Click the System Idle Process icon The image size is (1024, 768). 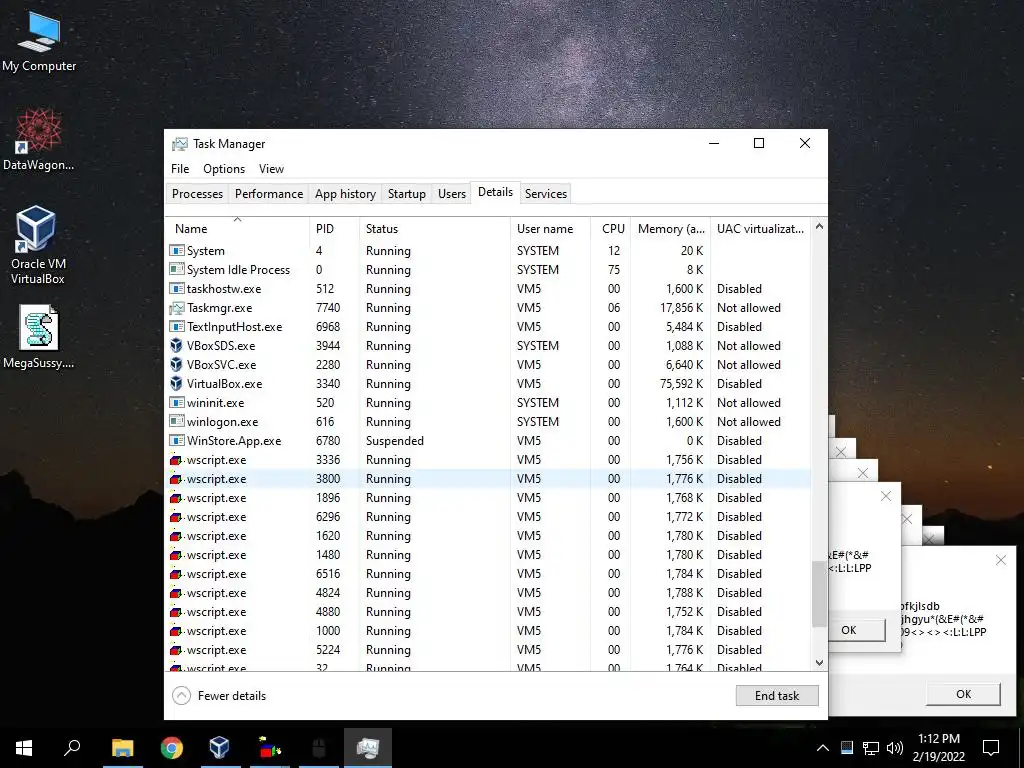(176, 269)
